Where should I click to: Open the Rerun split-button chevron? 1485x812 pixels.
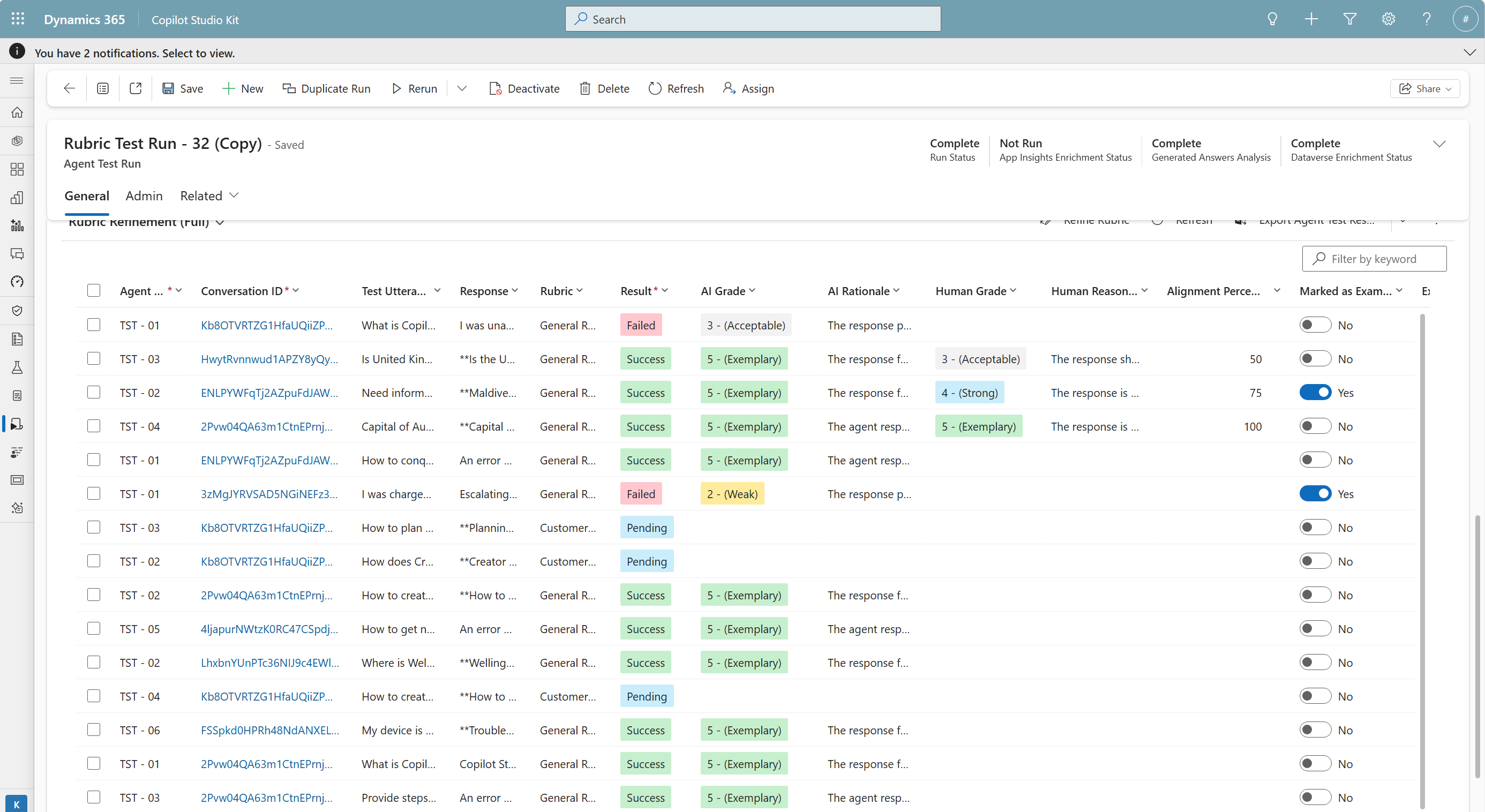462,88
